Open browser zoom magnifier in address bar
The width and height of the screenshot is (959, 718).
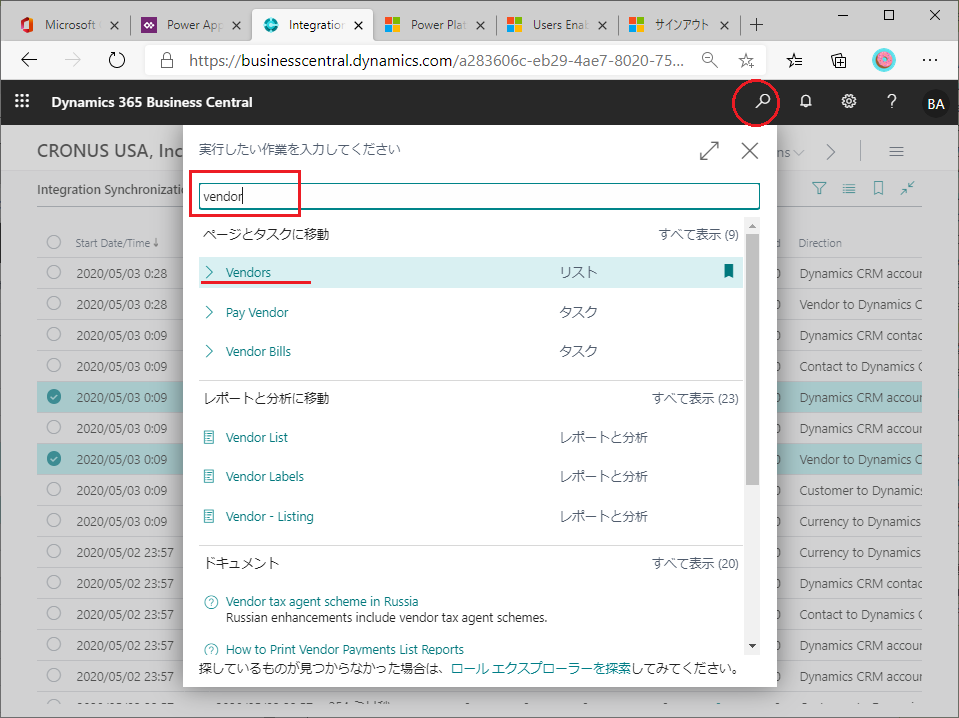[x=709, y=60]
